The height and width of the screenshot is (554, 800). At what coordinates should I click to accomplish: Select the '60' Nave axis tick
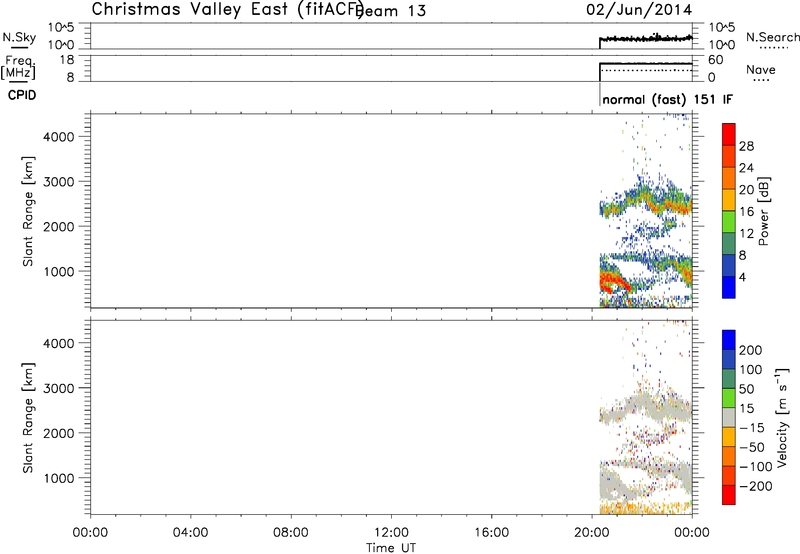[x=715, y=60]
